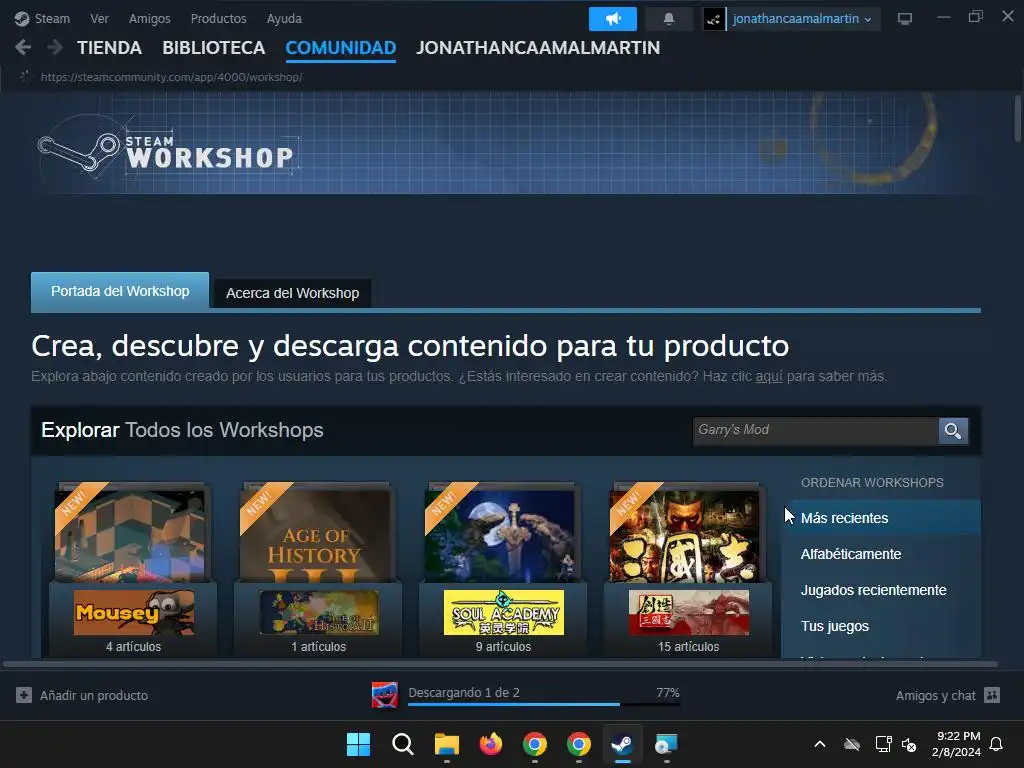Follow the 'aquí' link
Viewport: 1024px width, 768px height.
(769, 376)
